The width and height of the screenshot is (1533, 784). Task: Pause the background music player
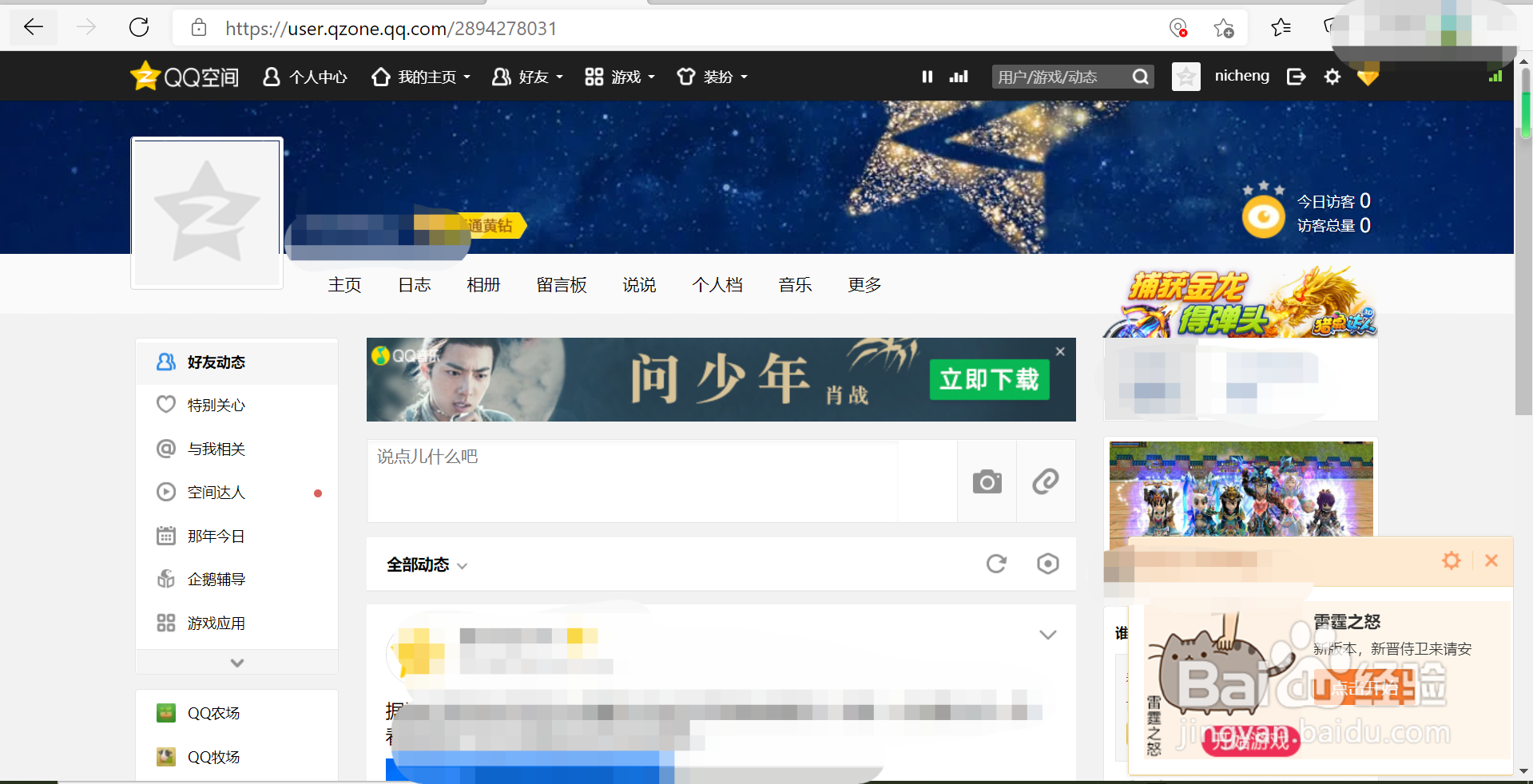[x=927, y=77]
